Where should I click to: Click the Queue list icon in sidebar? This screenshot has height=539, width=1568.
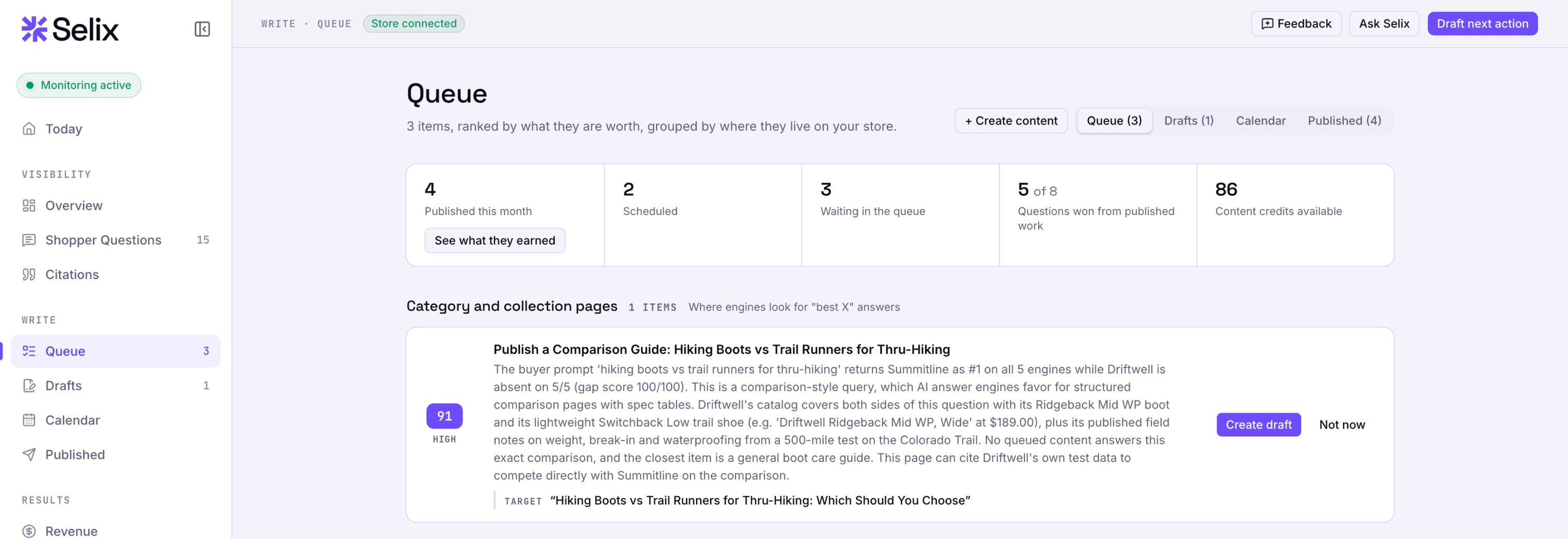(x=29, y=351)
